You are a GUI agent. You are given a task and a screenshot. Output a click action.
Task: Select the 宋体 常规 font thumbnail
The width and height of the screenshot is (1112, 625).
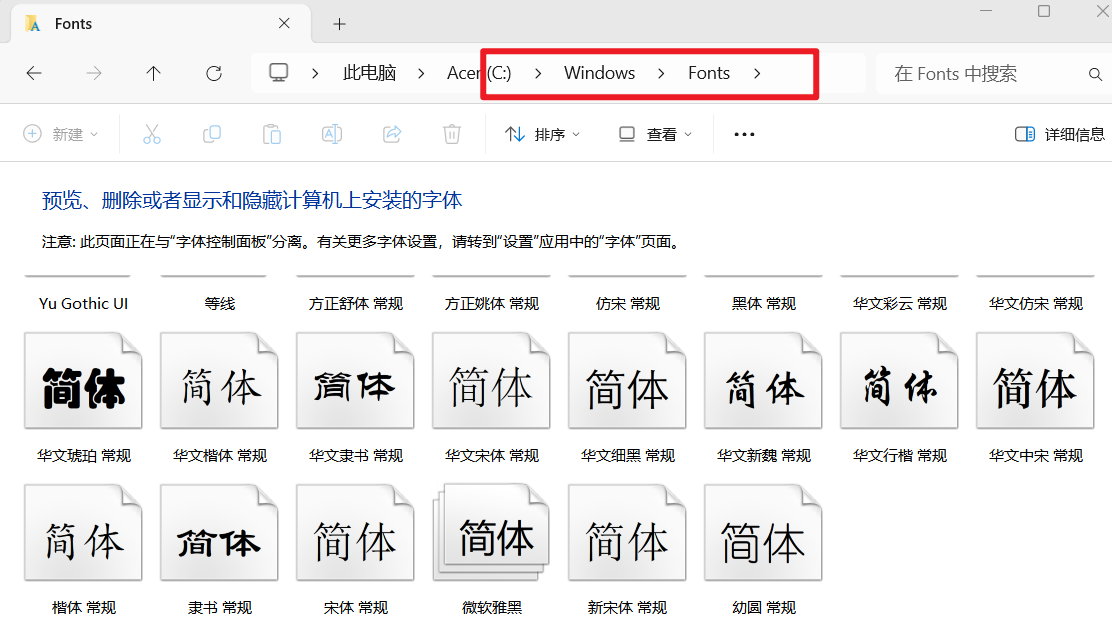pyautogui.click(x=355, y=533)
